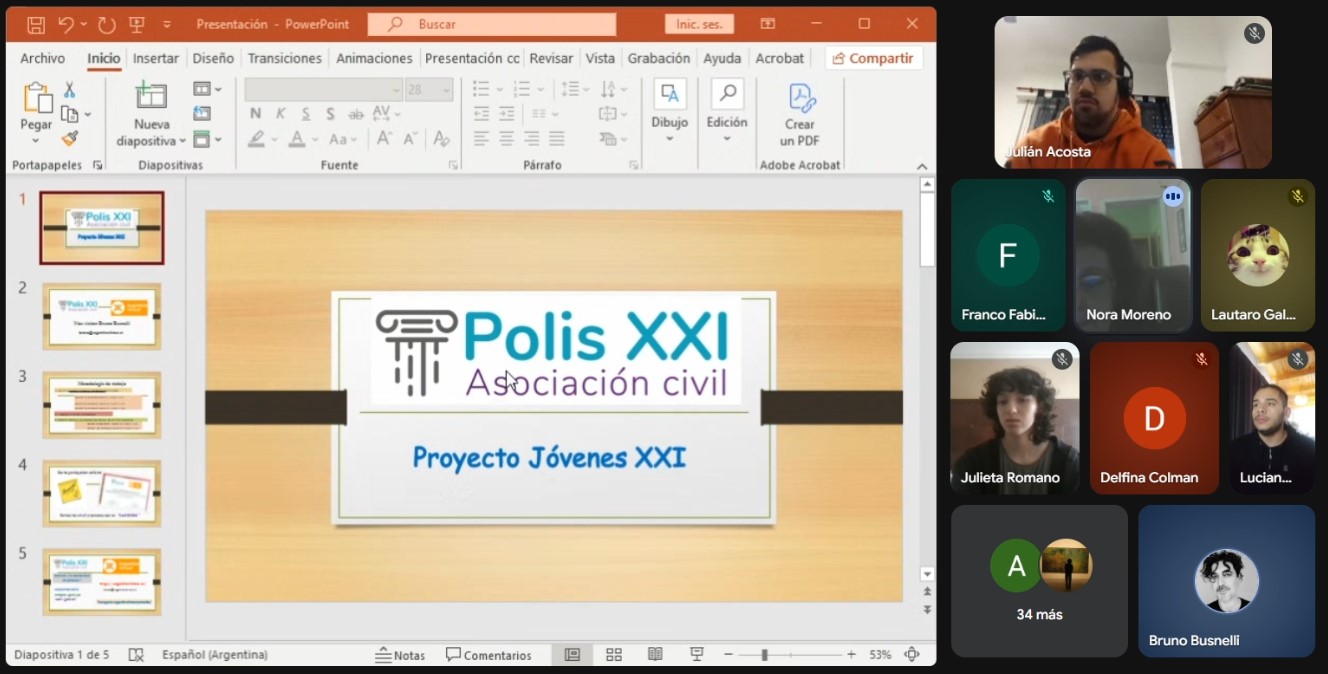Redo the previous action
The image size is (1328, 674).
(x=106, y=24)
